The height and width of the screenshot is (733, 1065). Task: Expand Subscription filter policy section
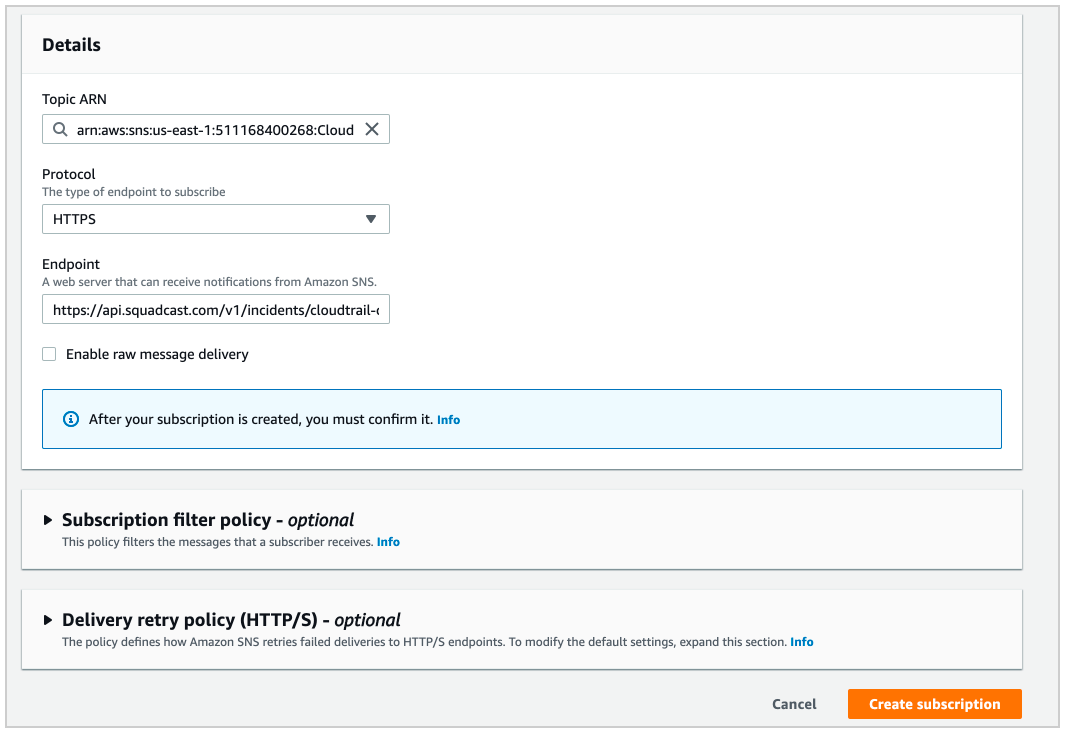(x=48, y=520)
